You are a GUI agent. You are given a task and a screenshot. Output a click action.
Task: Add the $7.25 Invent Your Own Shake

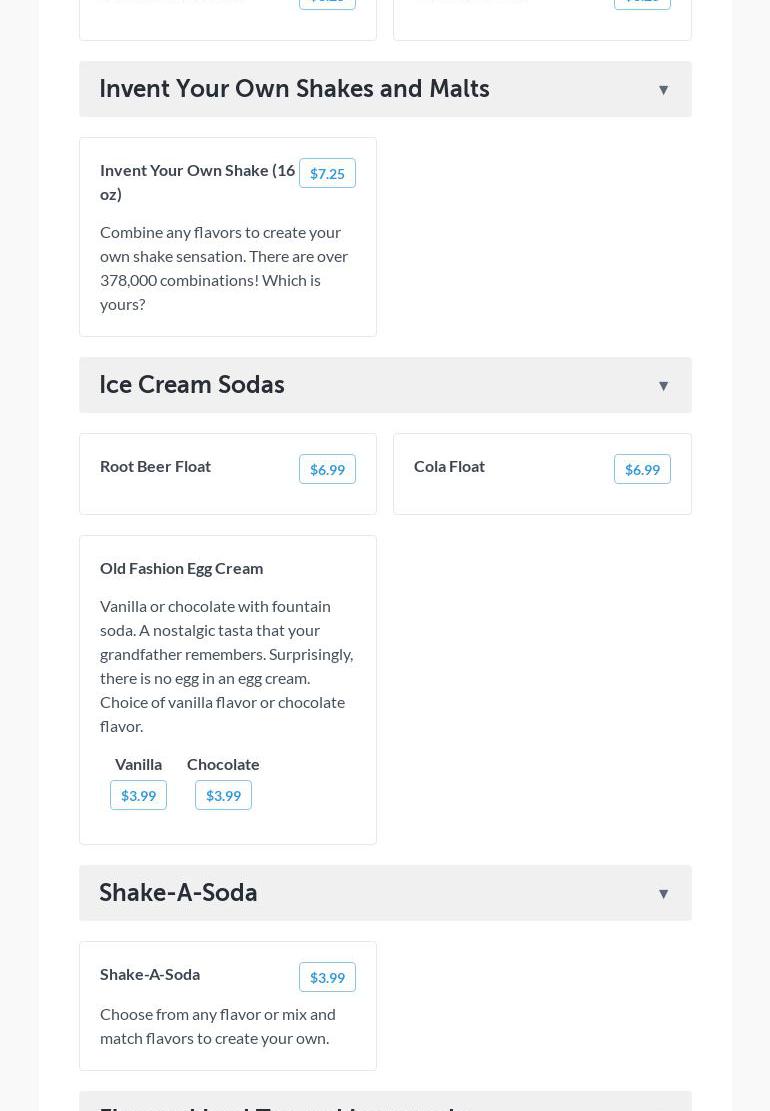[x=327, y=173]
